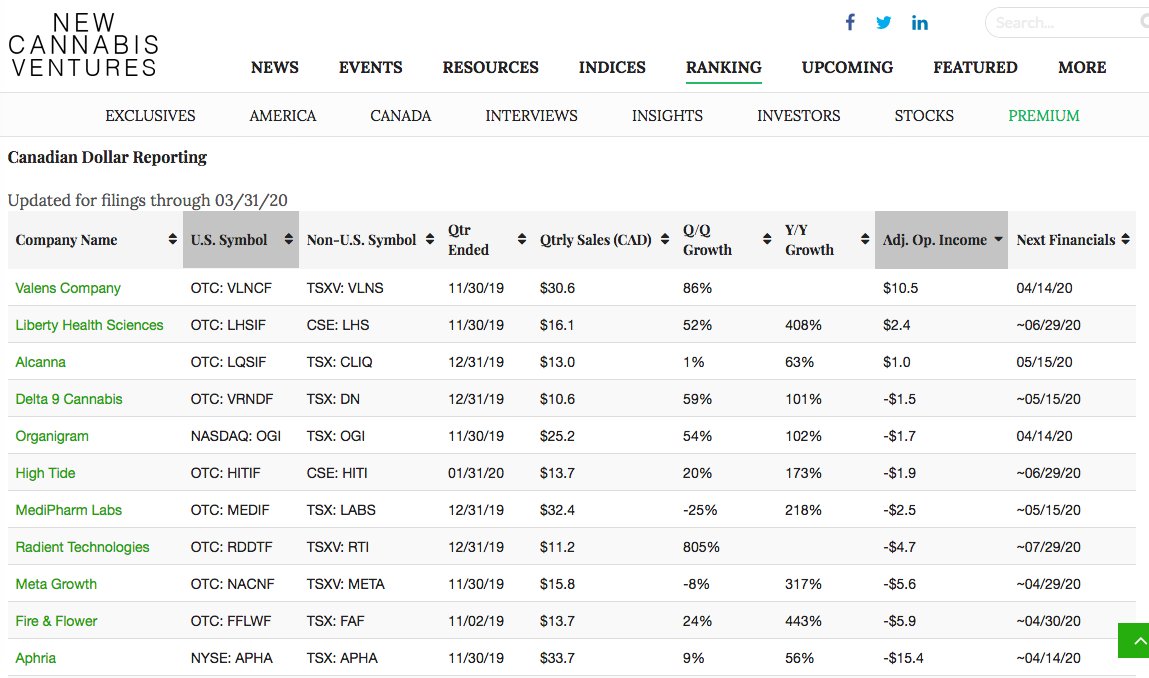
Task: Go to the PREMIUM section
Action: [1043, 116]
